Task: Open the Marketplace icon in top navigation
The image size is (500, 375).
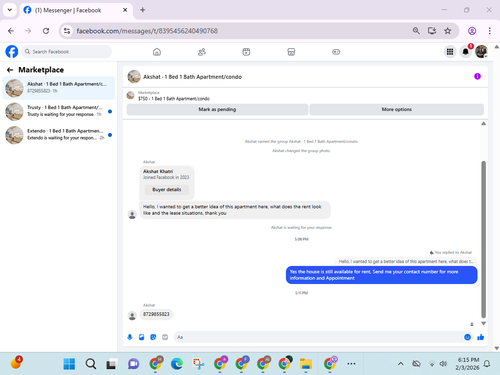Action: pos(291,52)
